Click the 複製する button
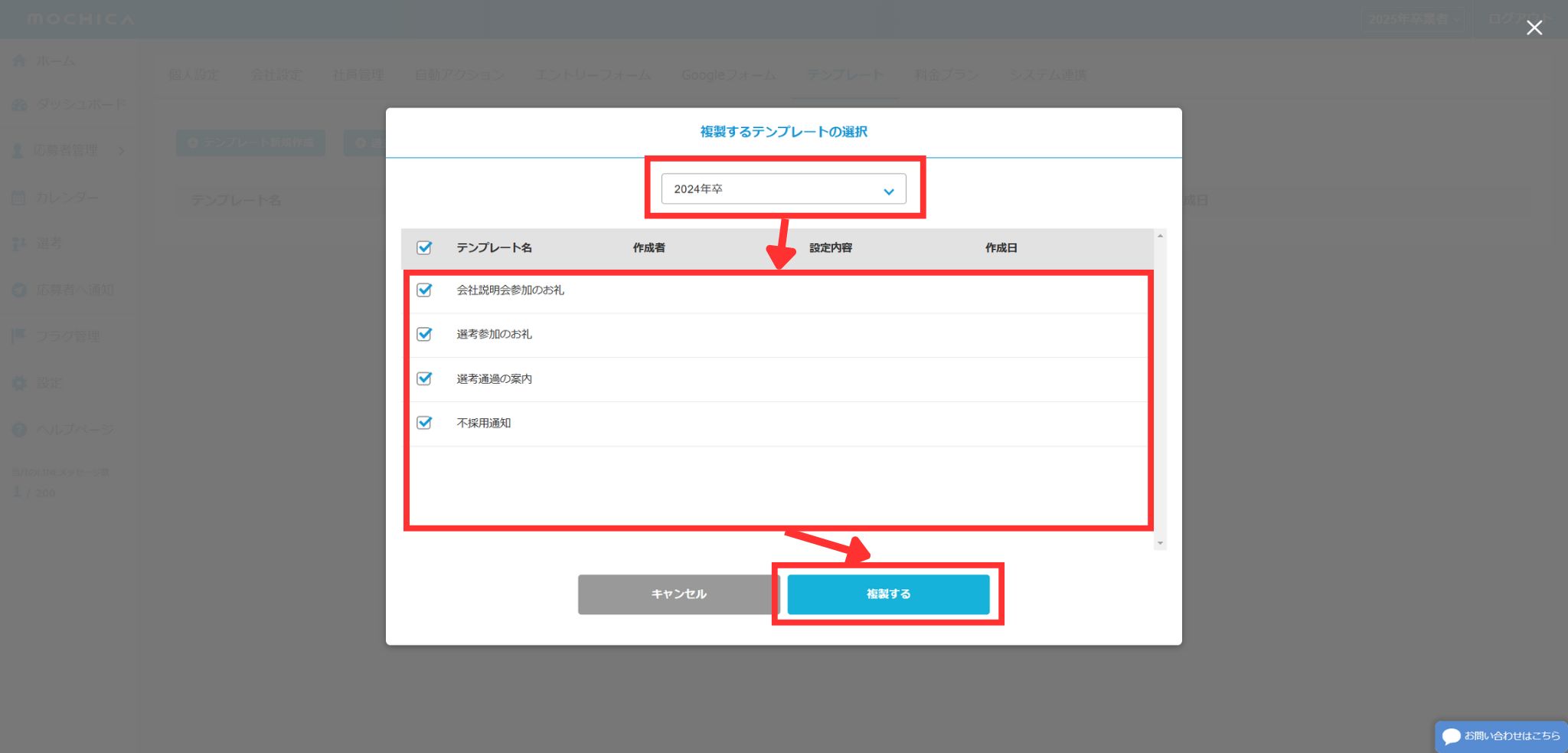The image size is (1568, 753). point(888,594)
